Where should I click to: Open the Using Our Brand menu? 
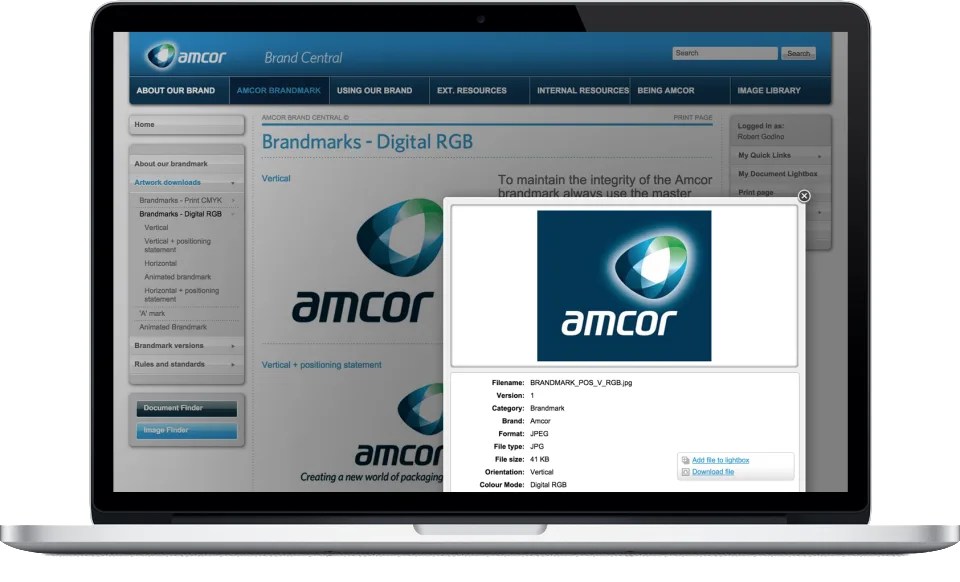[x=379, y=91]
